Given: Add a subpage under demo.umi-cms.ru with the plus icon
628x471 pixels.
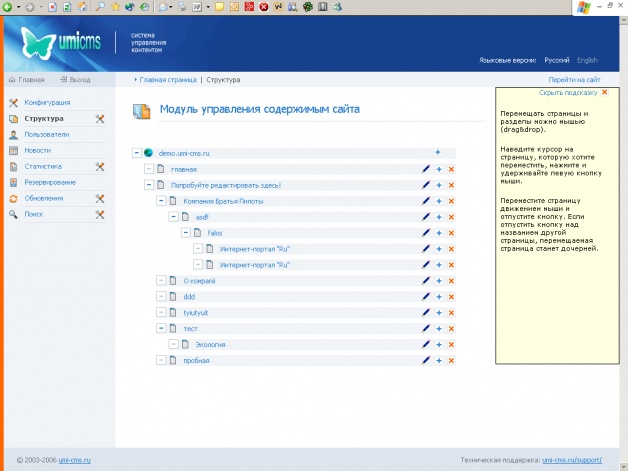Looking at the screenshot, I should (x=438, y=152).
